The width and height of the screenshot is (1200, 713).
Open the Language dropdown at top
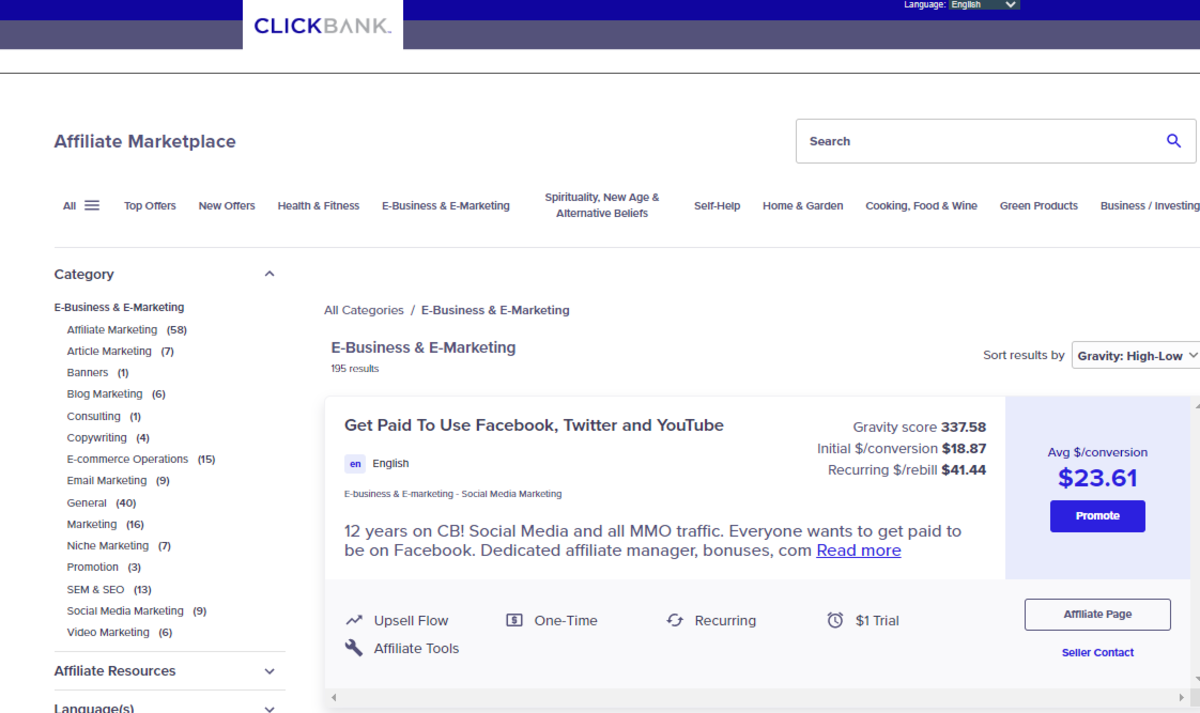pyautogui.click(x=982, y=5)
